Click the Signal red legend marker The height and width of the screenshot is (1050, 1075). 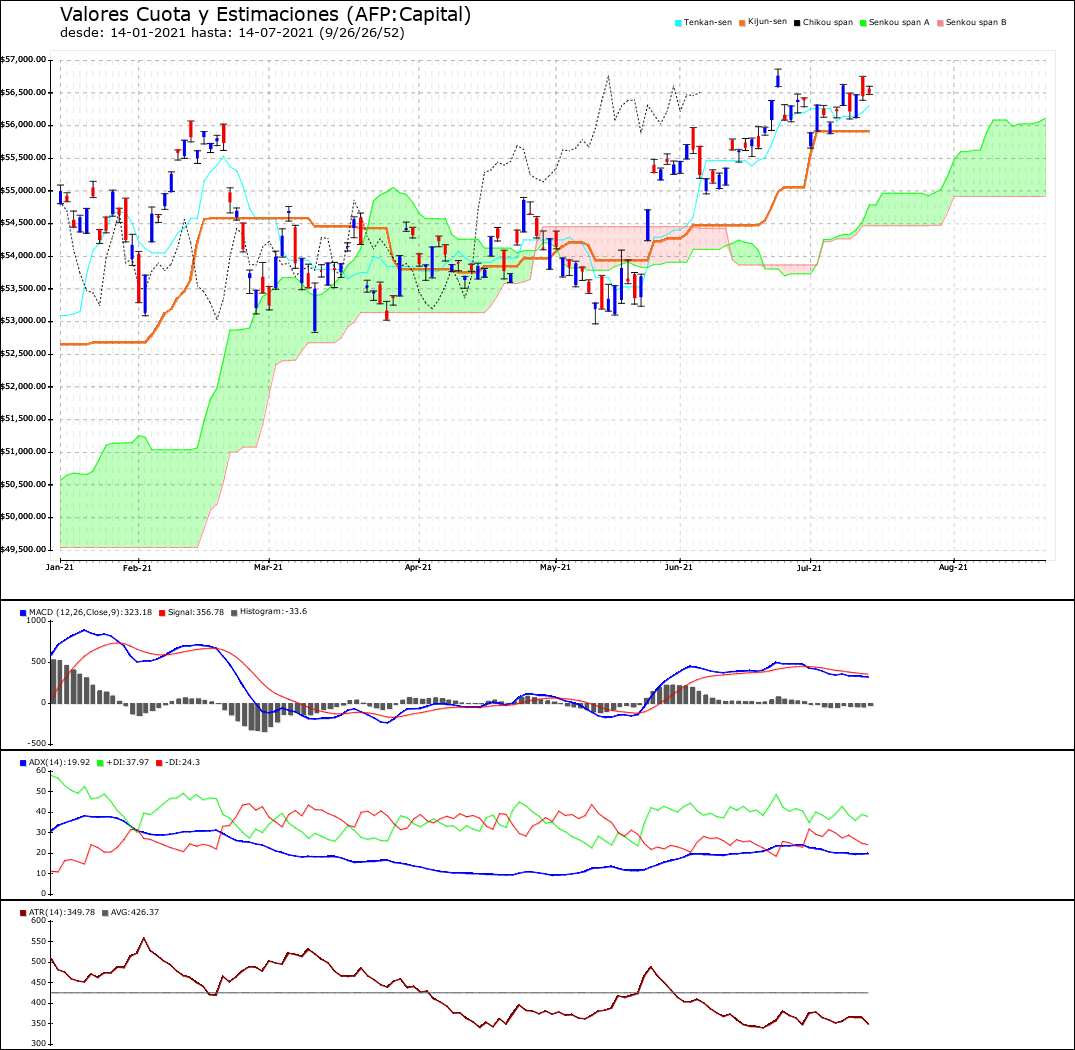pyautogui.click(x=162, y=613)
